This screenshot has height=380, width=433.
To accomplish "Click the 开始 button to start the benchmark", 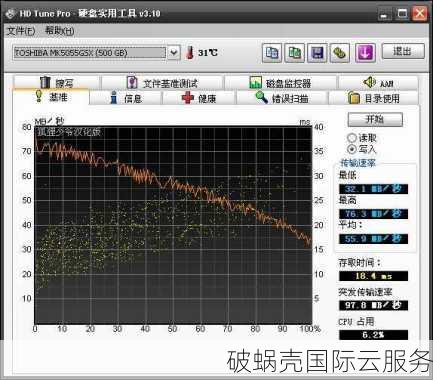I will pos(375,119).
